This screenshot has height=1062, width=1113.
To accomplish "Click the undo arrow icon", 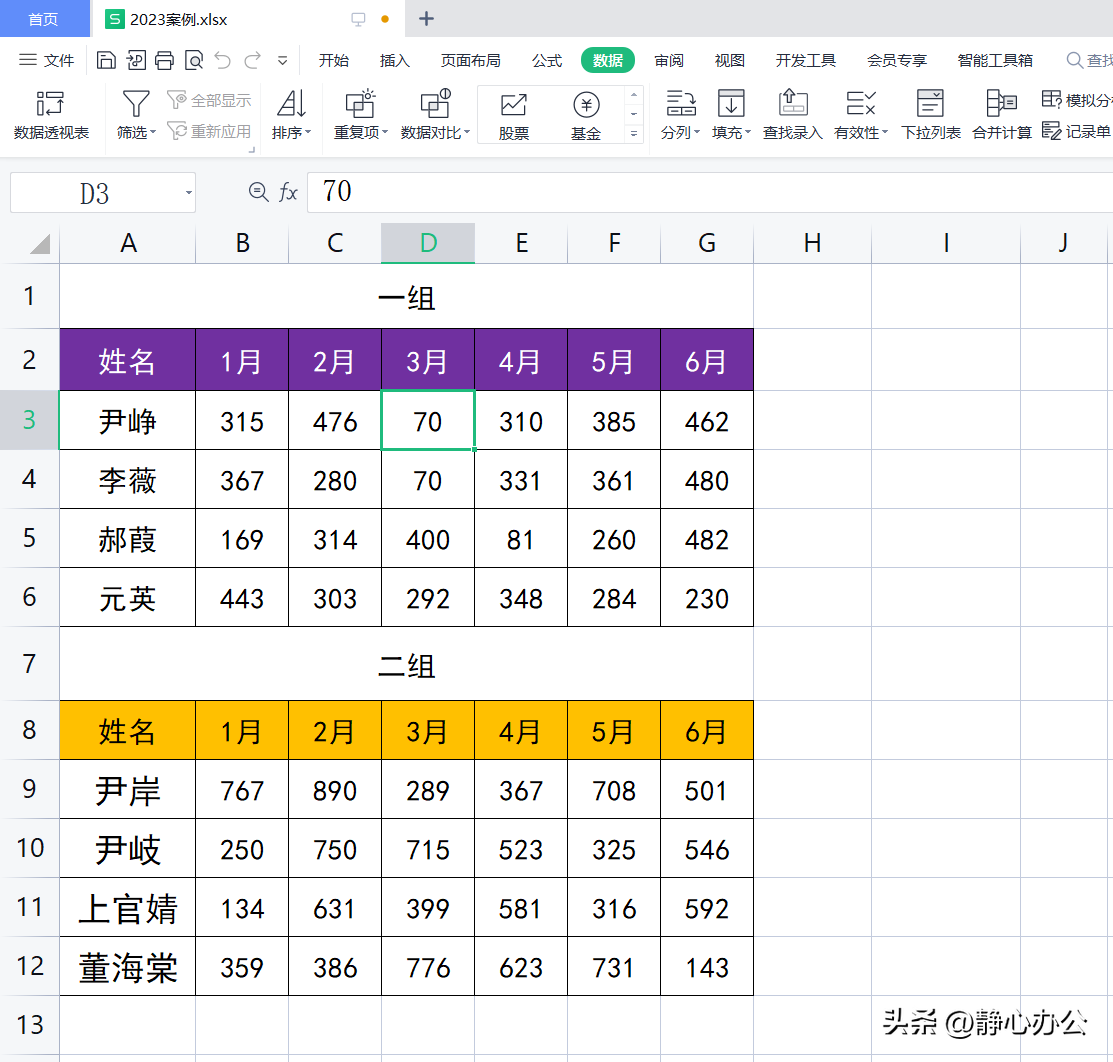I will coord(223,60).
